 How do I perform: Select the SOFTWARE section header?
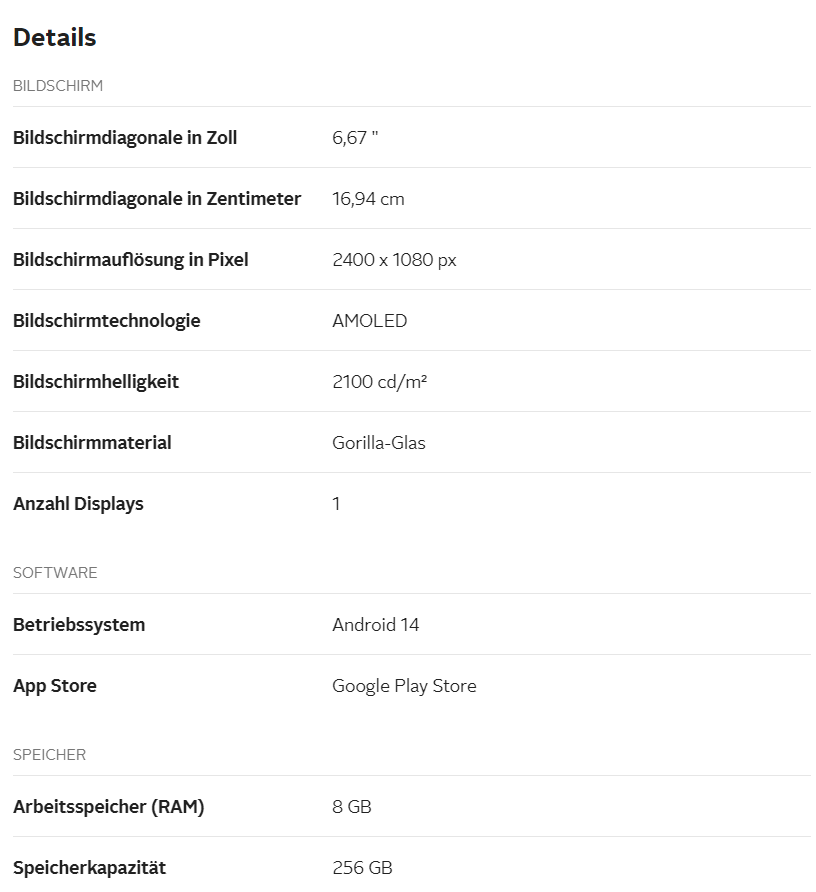55,573
